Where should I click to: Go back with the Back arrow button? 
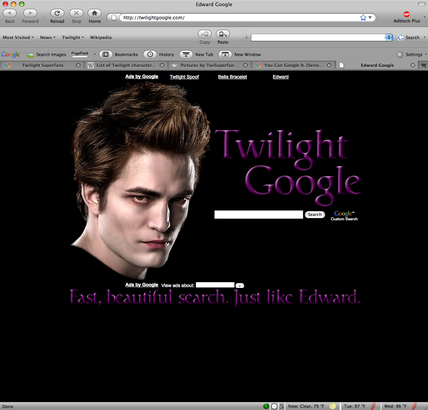click(x=10, y=13)
